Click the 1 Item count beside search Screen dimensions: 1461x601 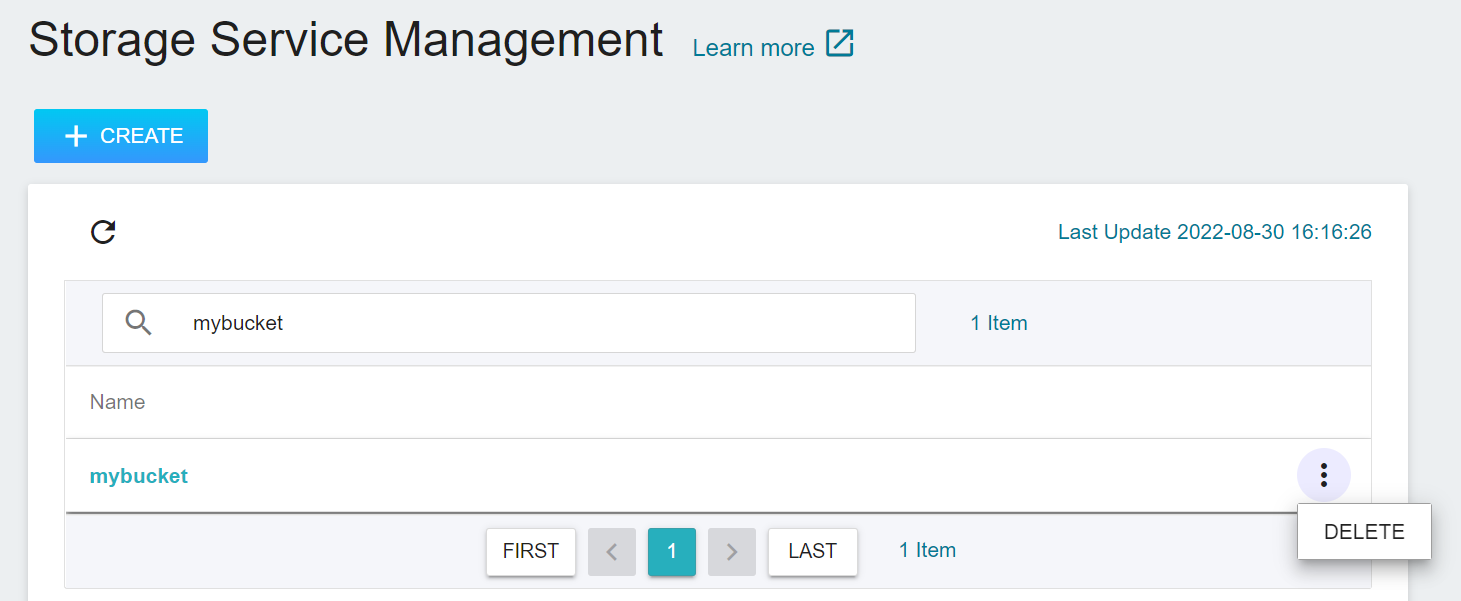tap(999, 323)
